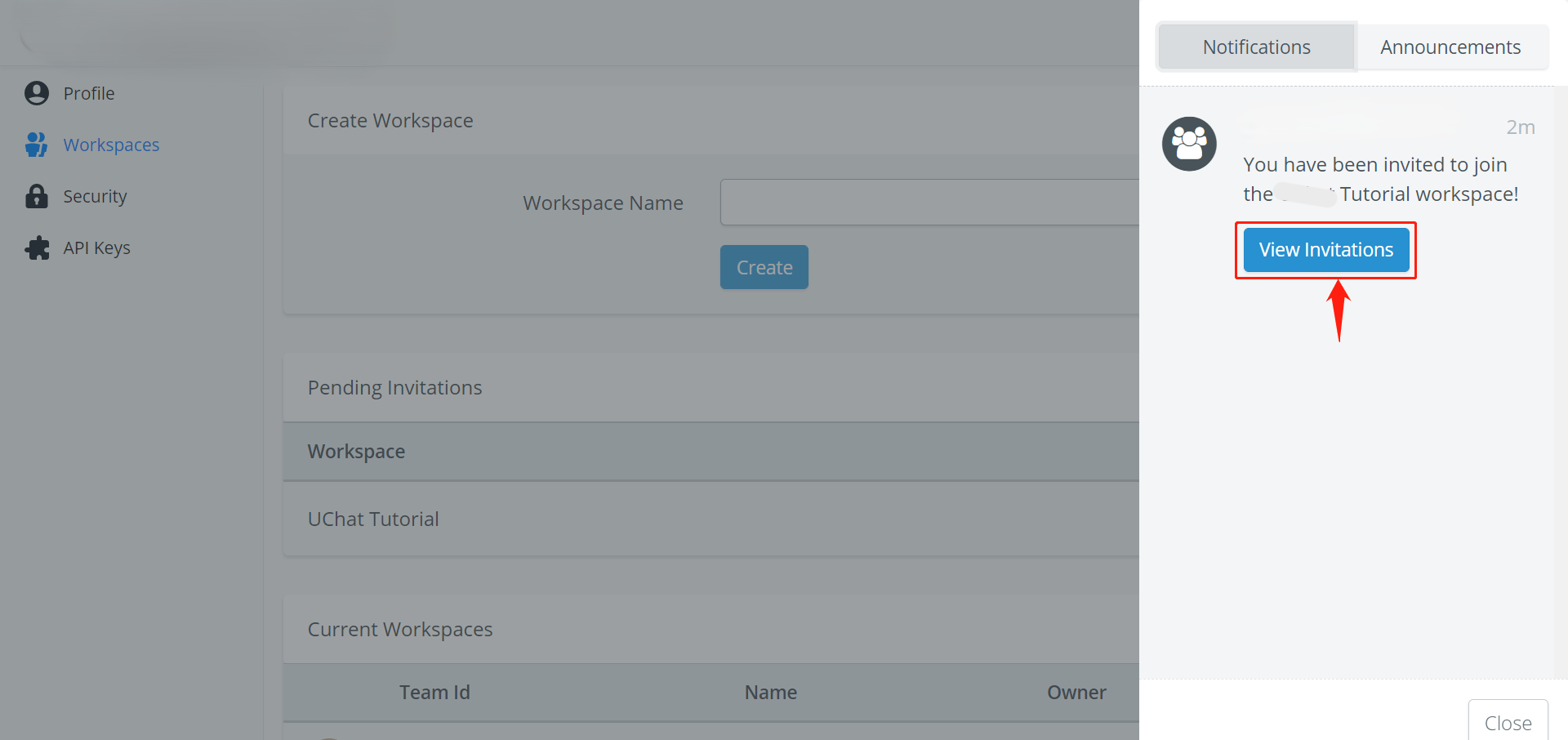The height and width of the screenshot is (740, 1568).
Task: Click the 2m notification timestamp
Action: click(1520, 127)
